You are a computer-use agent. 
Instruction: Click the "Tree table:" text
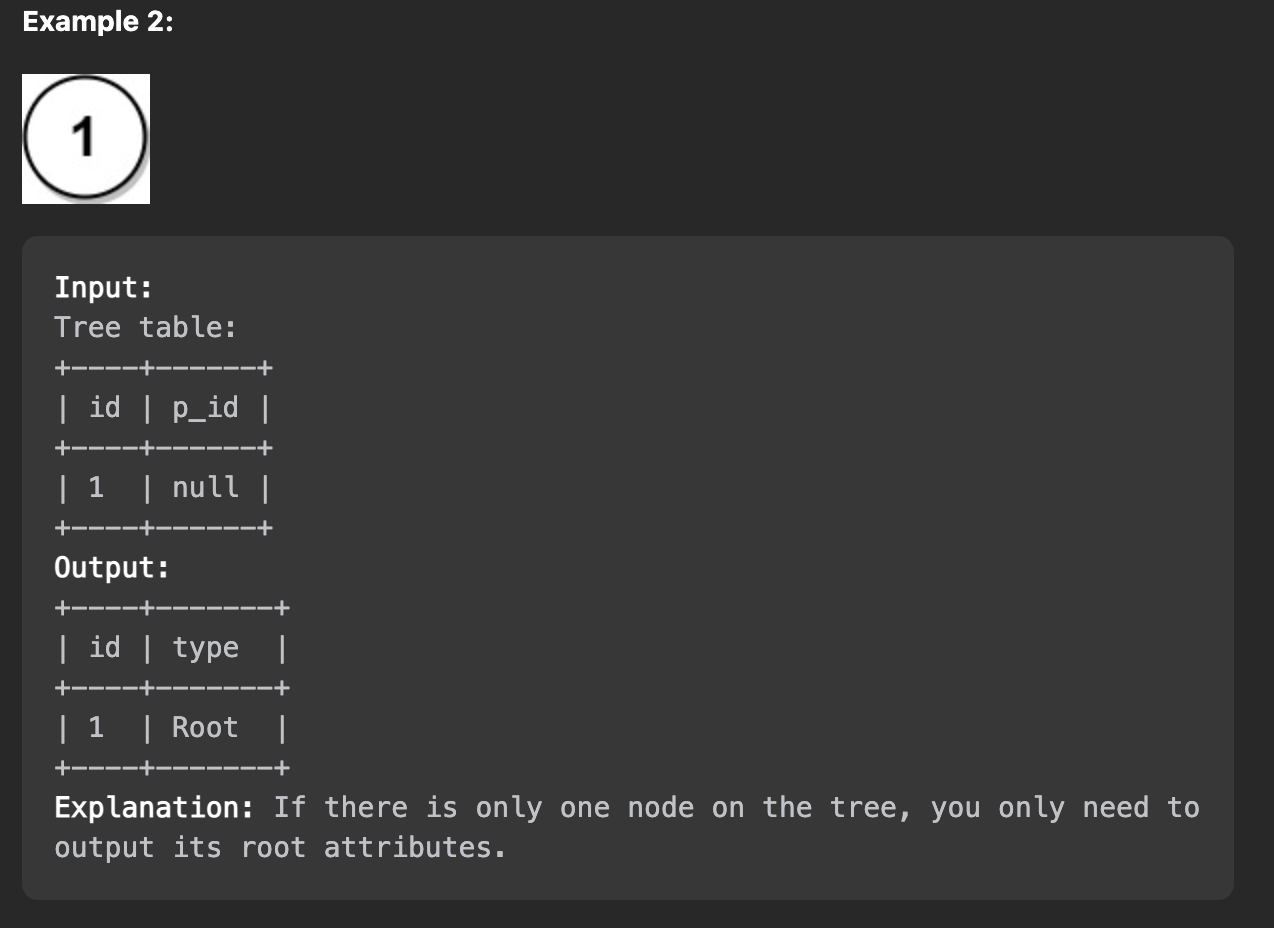pos(146,328)
